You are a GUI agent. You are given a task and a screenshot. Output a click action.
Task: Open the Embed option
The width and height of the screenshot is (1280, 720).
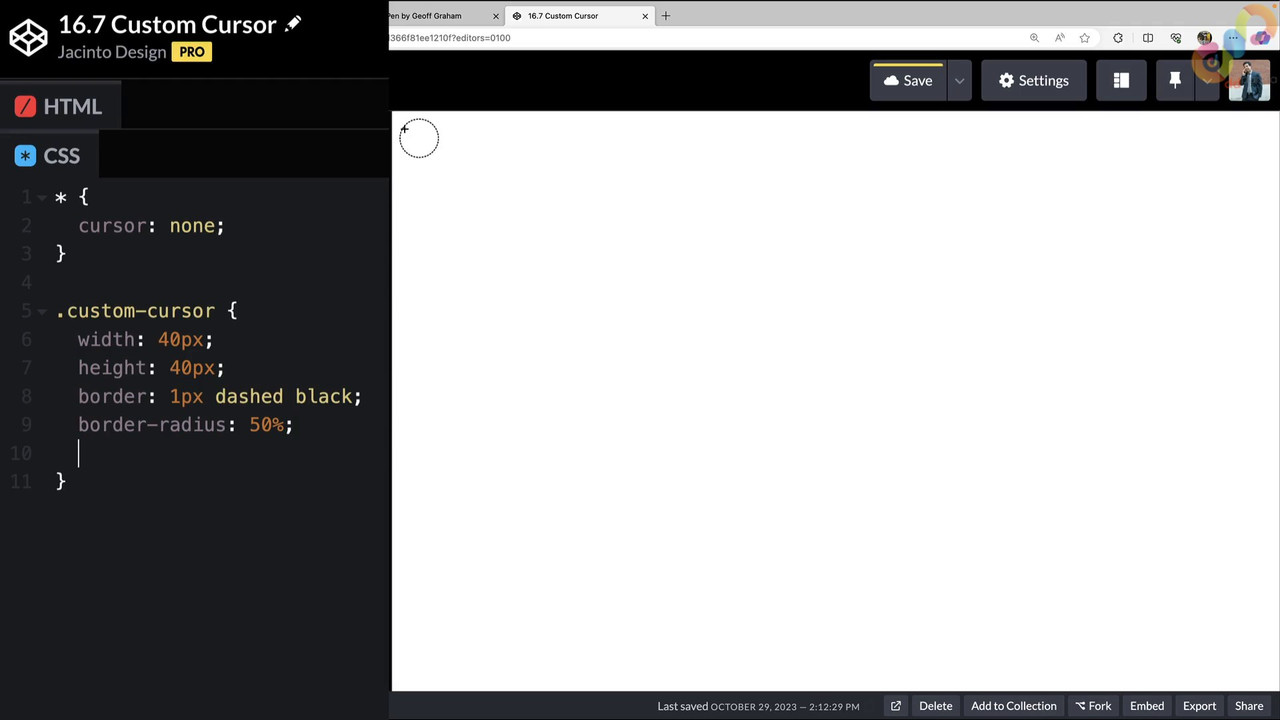1147,706
